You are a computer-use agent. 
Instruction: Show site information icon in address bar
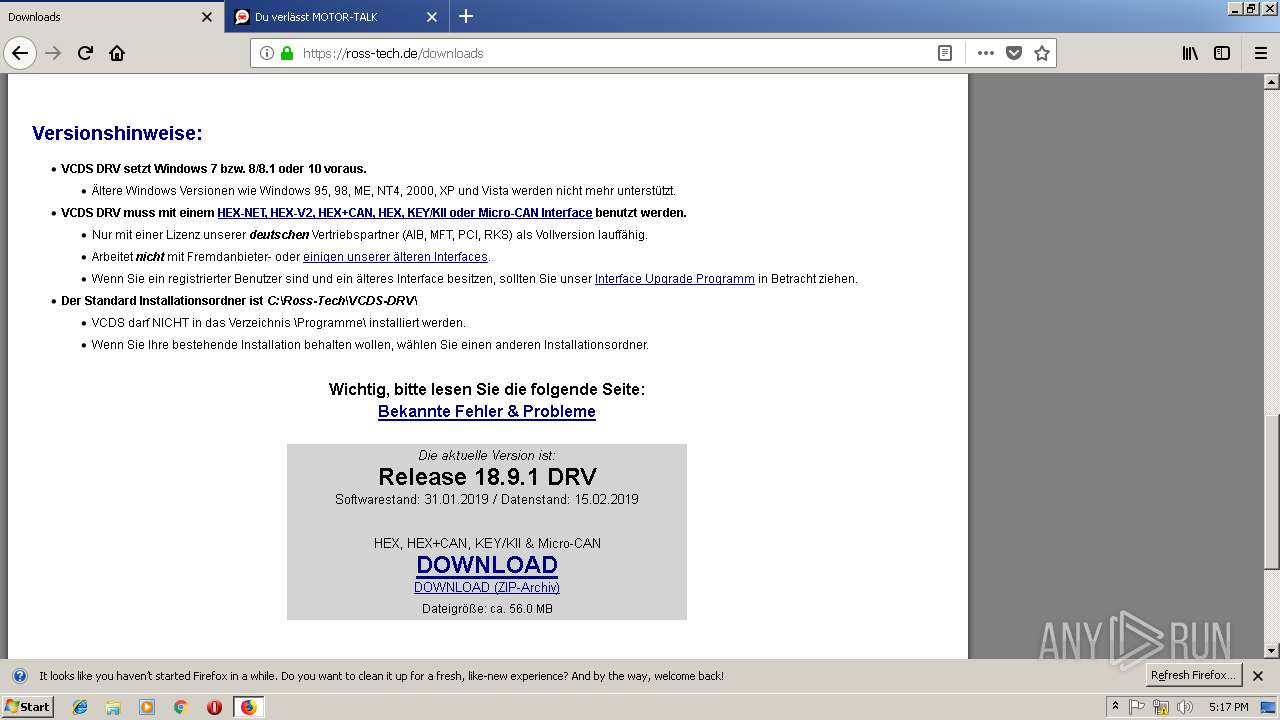click(x=267, y=53)
